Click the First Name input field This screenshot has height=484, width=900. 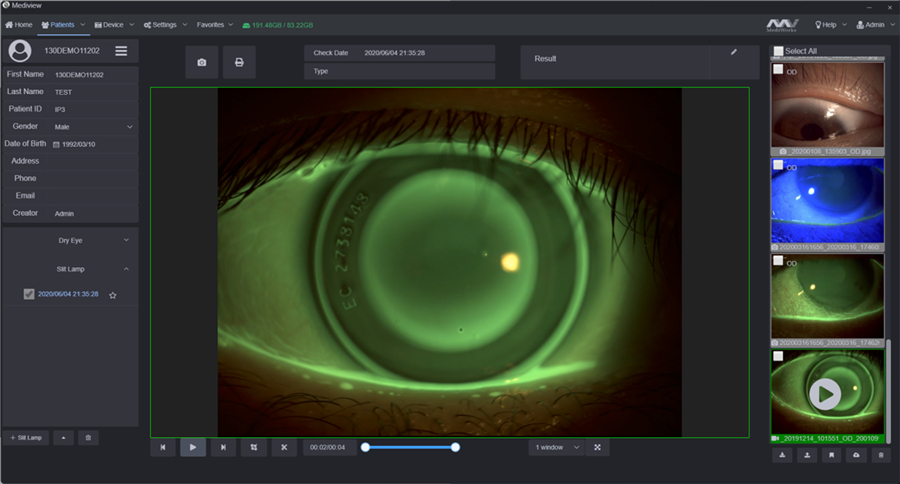[x=94, y=75]
